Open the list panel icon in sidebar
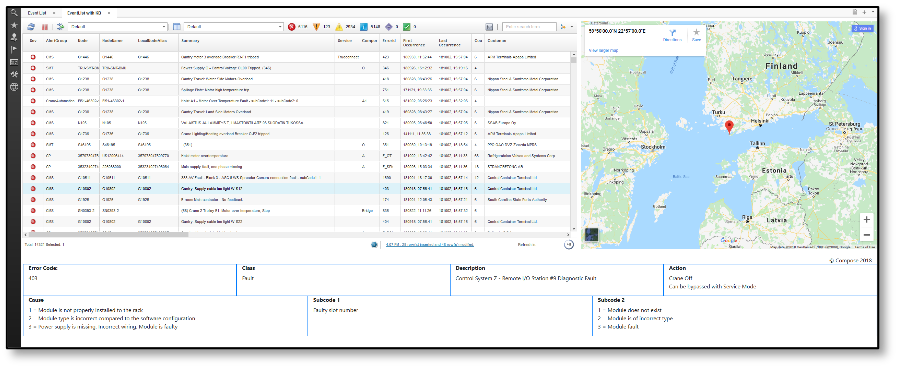The width and height of the screenshot is (898, 368). pyautogui.click(x=14, y=62)
